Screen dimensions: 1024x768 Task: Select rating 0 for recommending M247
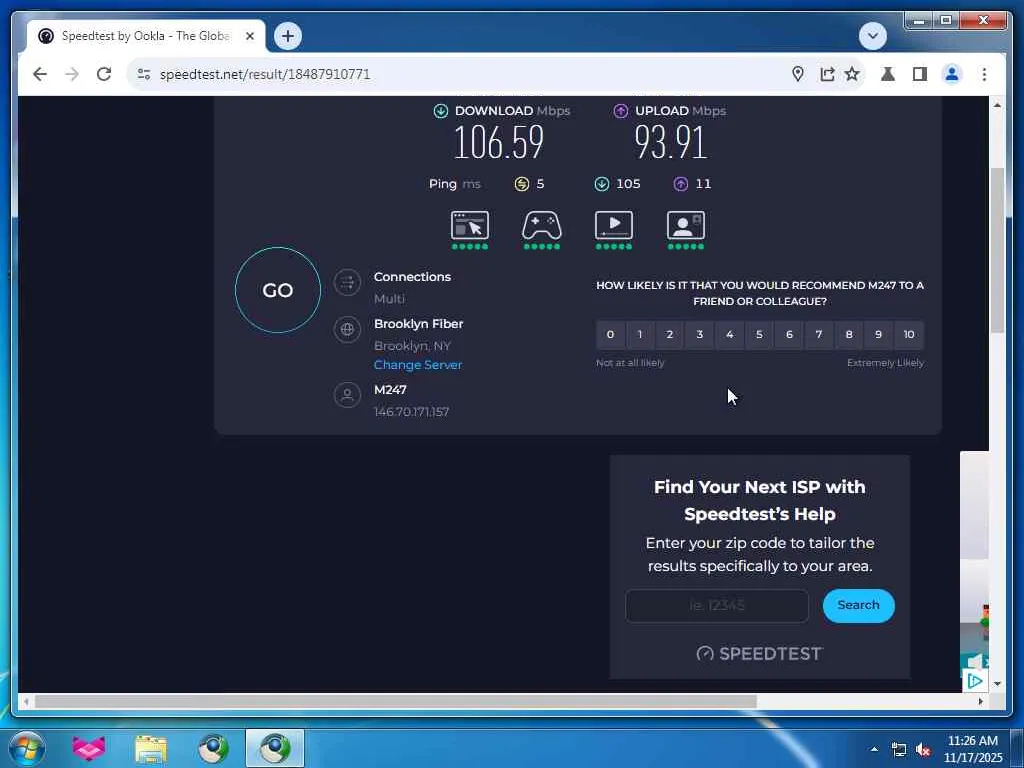pyautogui.click(x=610, y=334)
